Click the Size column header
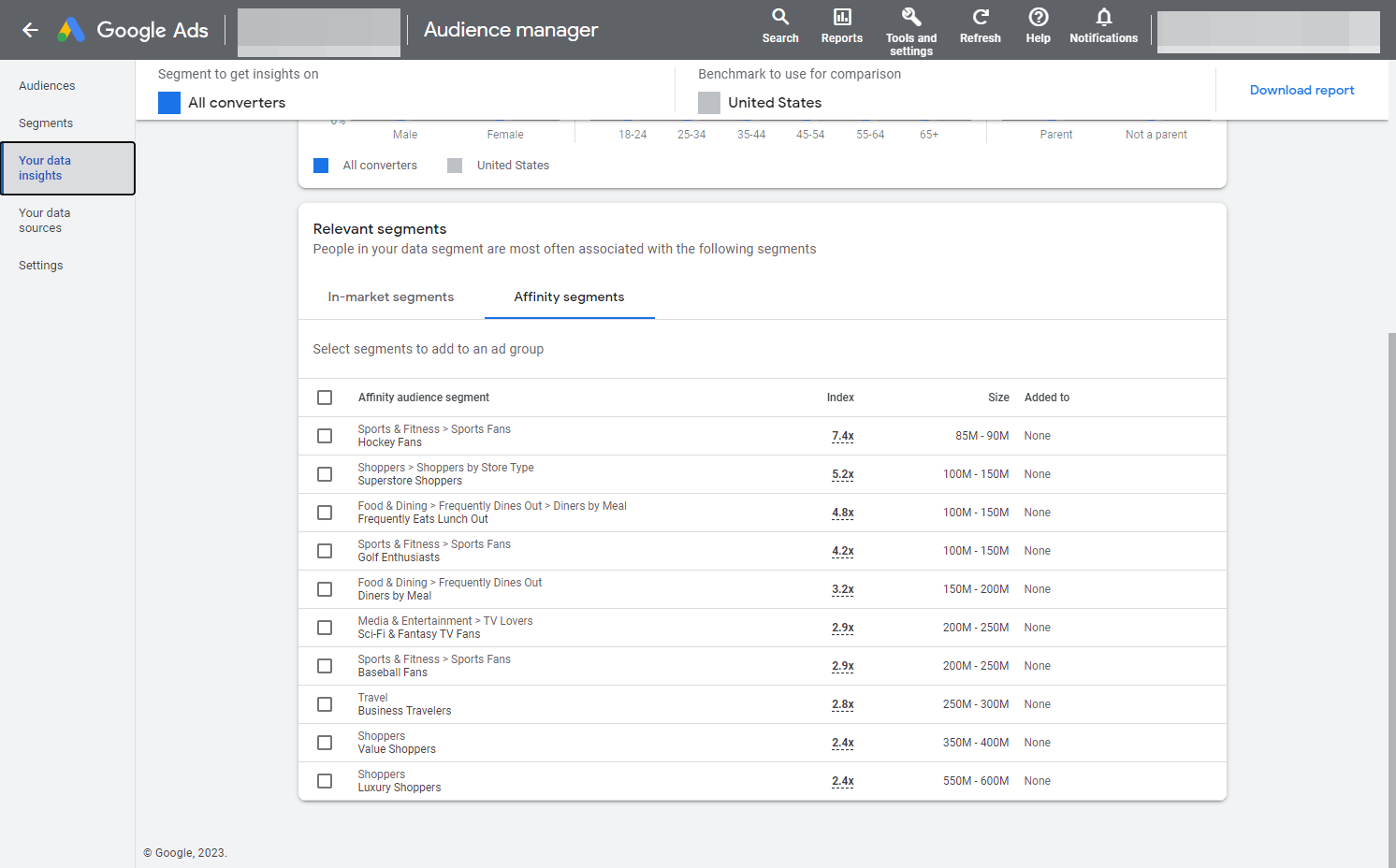 click(x=998, y=398)
